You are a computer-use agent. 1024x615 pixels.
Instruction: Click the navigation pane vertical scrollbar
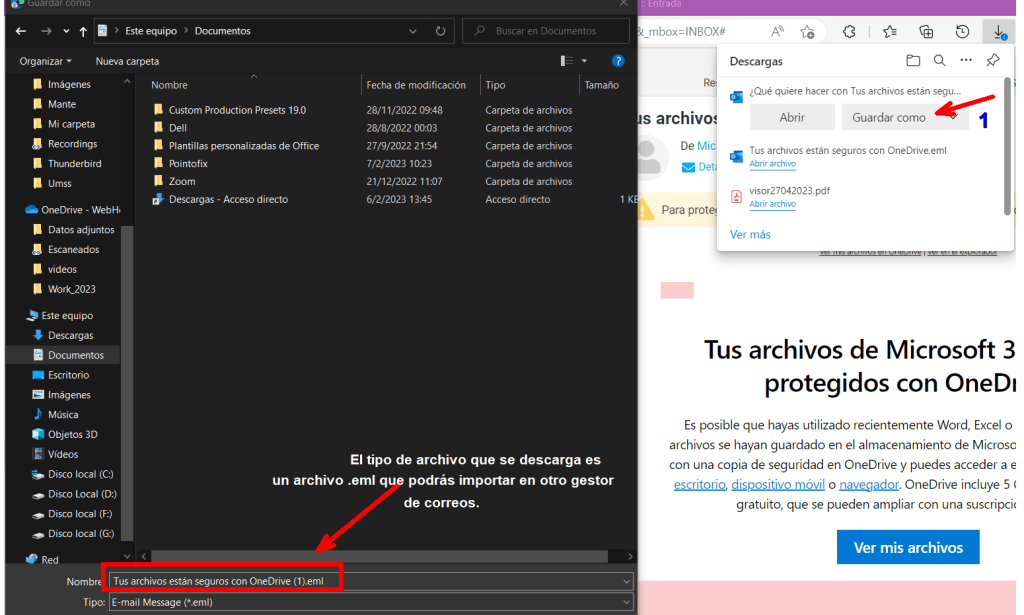pos(127,383)
